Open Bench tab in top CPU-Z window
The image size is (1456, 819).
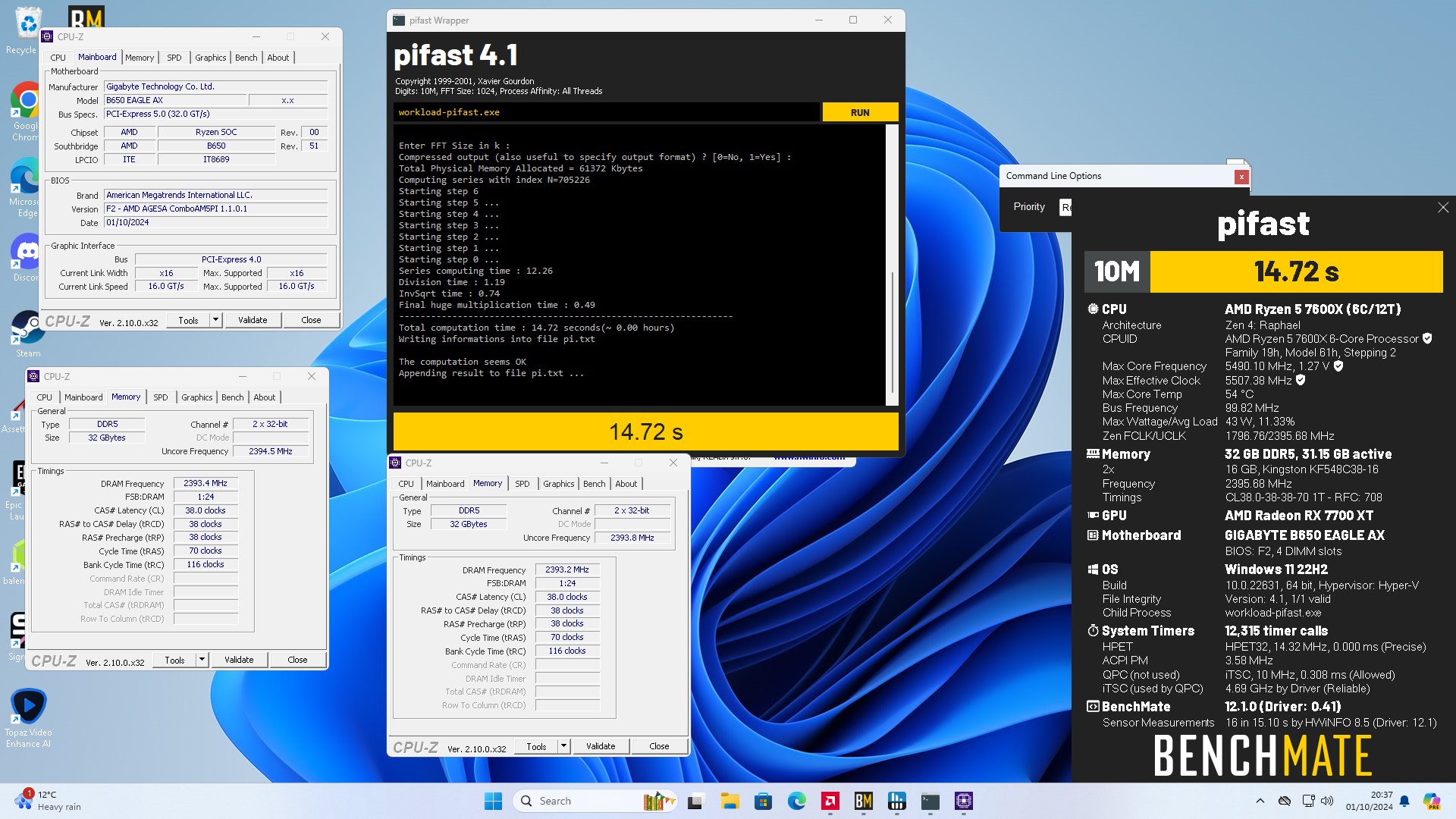pyautogui.click(x=246, y=58)
